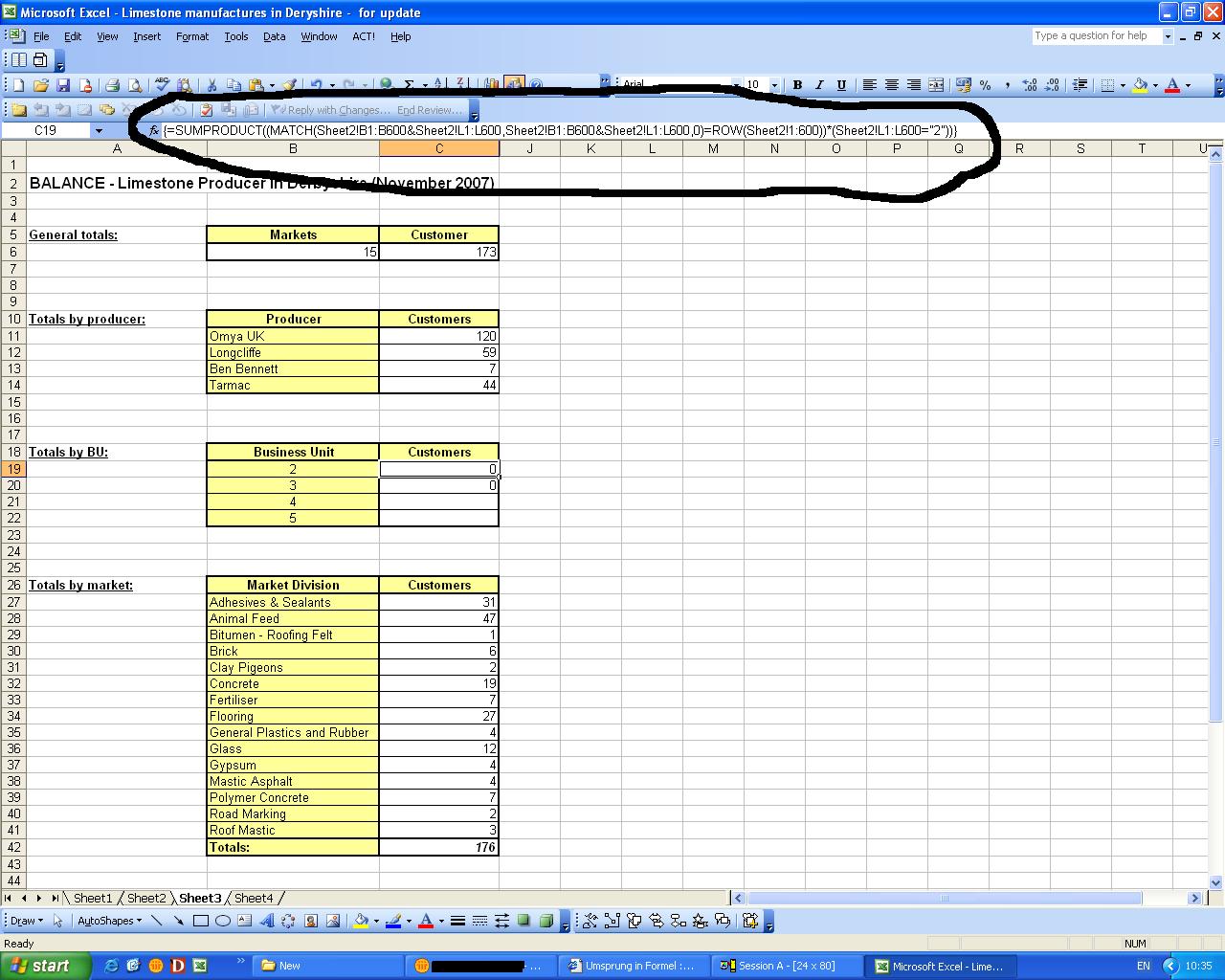Open the Data menu
The height and width of the screenshot is (980, 1225).
[274, 36]
